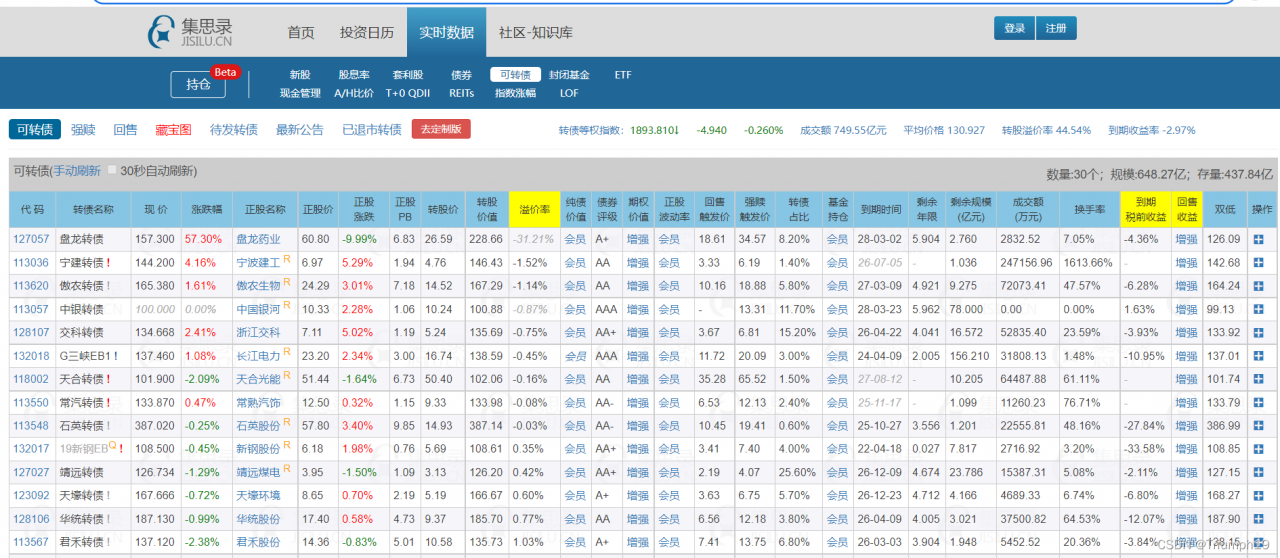Click the 注册 button
Image resolution: width=1280 pixels, height=558 pixels.
click(1056, 28)
